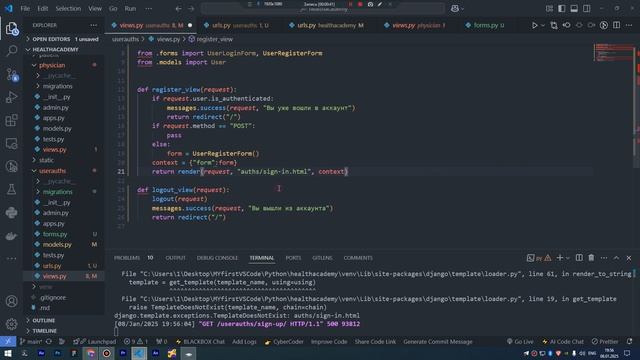Viewport: 640px width, 360px height.
Task: Open the Search view in activity bar
Action: (11, 51)
